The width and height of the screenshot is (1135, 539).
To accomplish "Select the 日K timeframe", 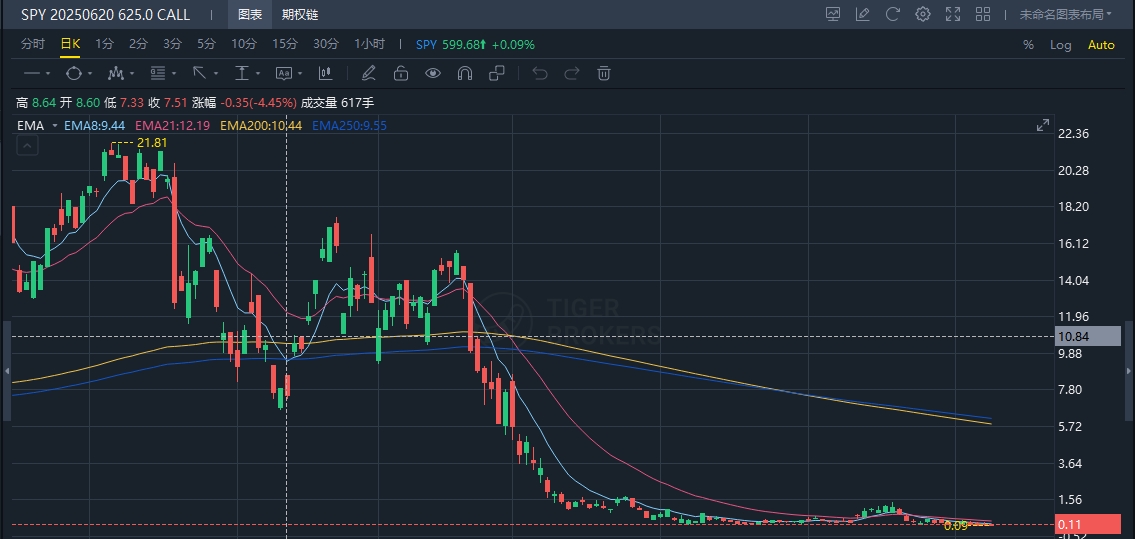I will tap(70, 44).
